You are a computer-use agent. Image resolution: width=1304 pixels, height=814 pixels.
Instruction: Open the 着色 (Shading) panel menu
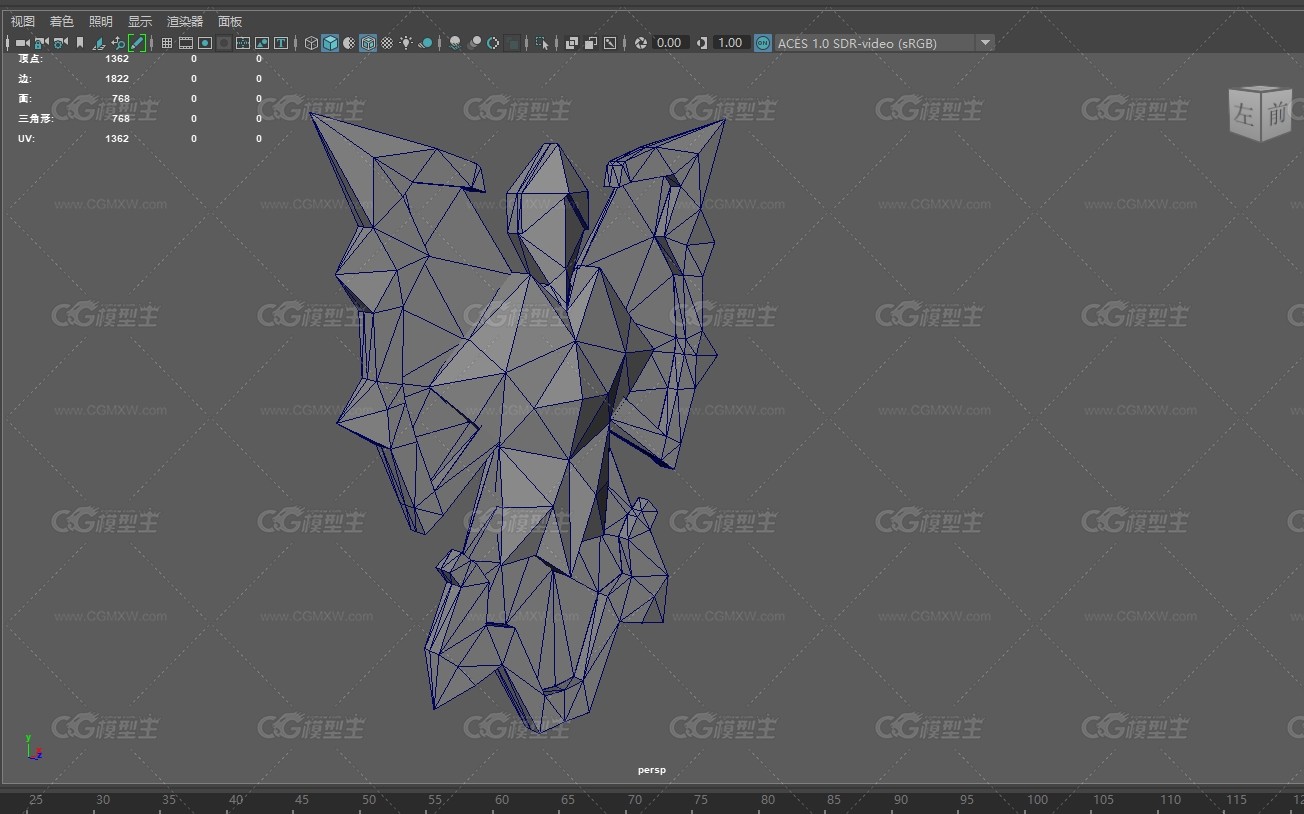click(61, 21)
